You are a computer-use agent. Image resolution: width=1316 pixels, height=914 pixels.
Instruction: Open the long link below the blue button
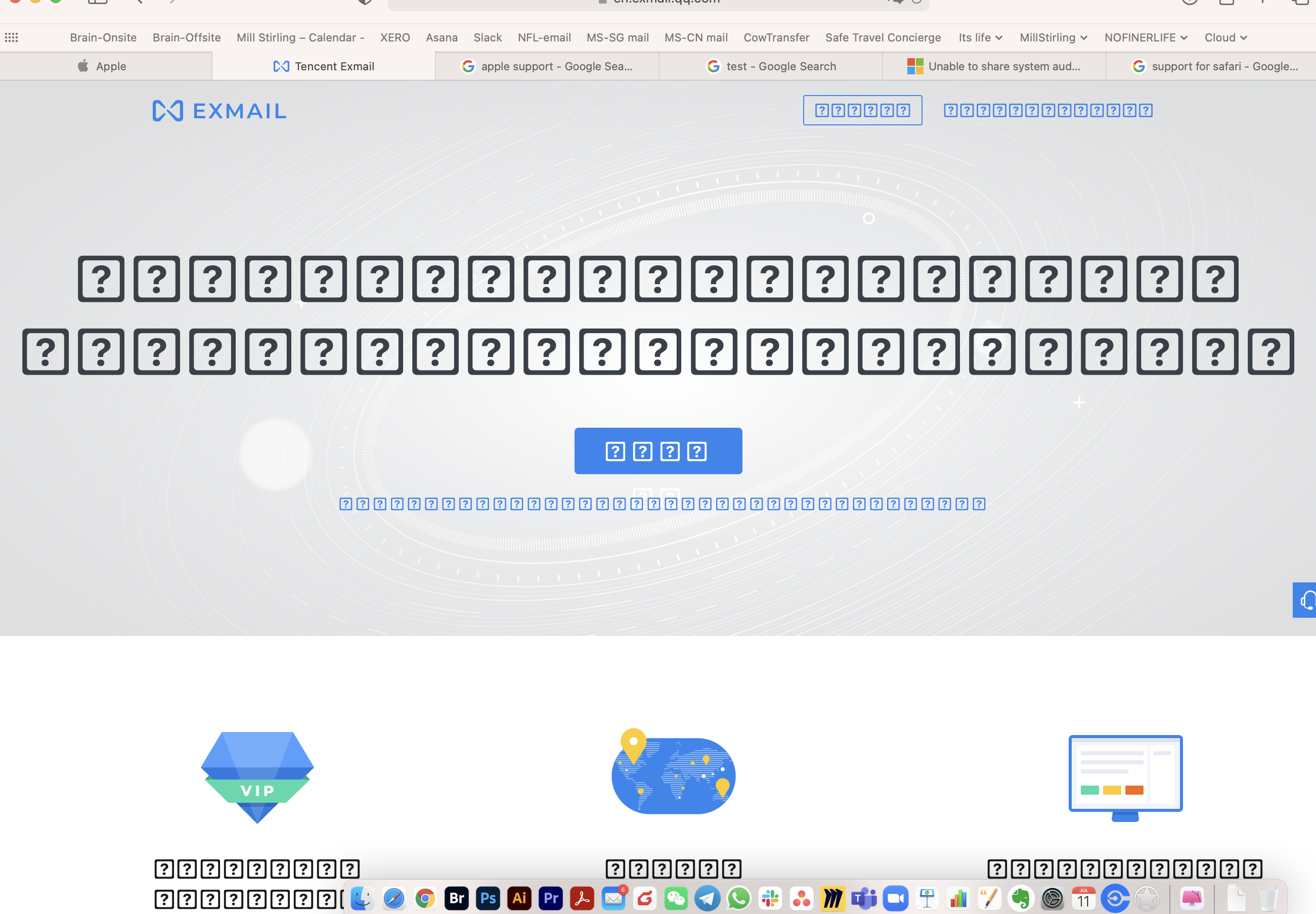coord(662,504)
